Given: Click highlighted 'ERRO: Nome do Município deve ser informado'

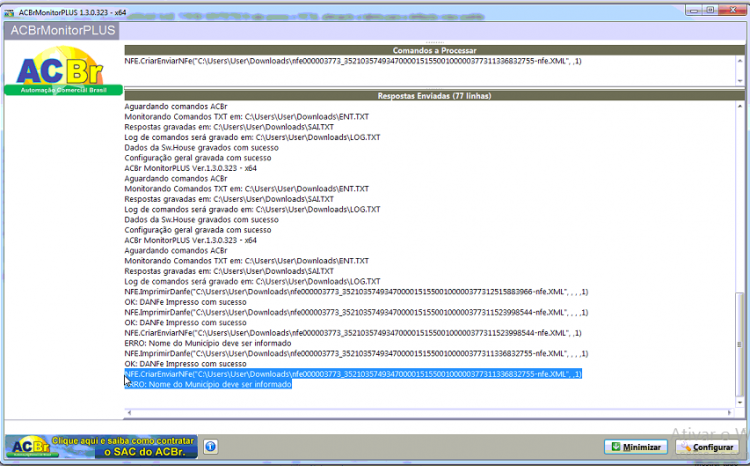Looking at the screenshot, I should [208, 384].
